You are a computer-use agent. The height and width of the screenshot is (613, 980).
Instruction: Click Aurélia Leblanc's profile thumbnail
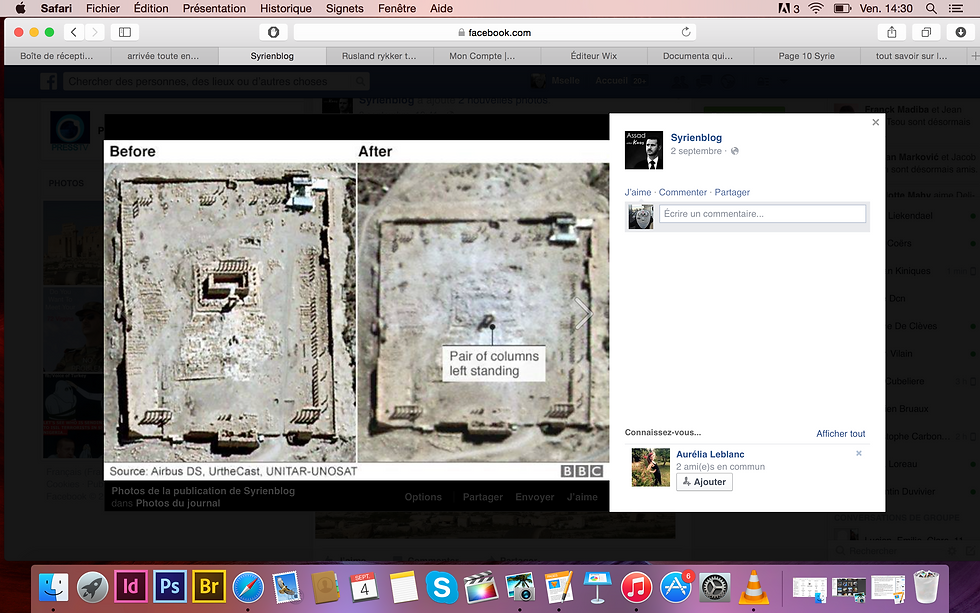point(651,467)
